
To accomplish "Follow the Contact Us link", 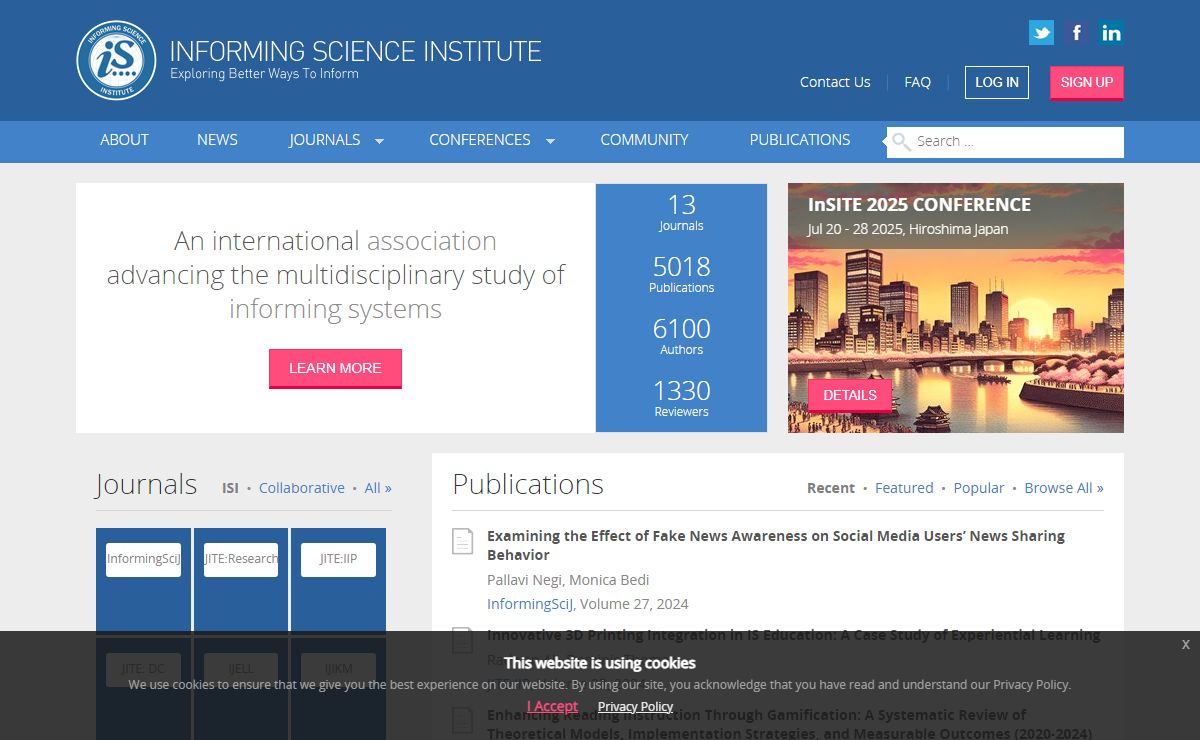I will [835, 82].
